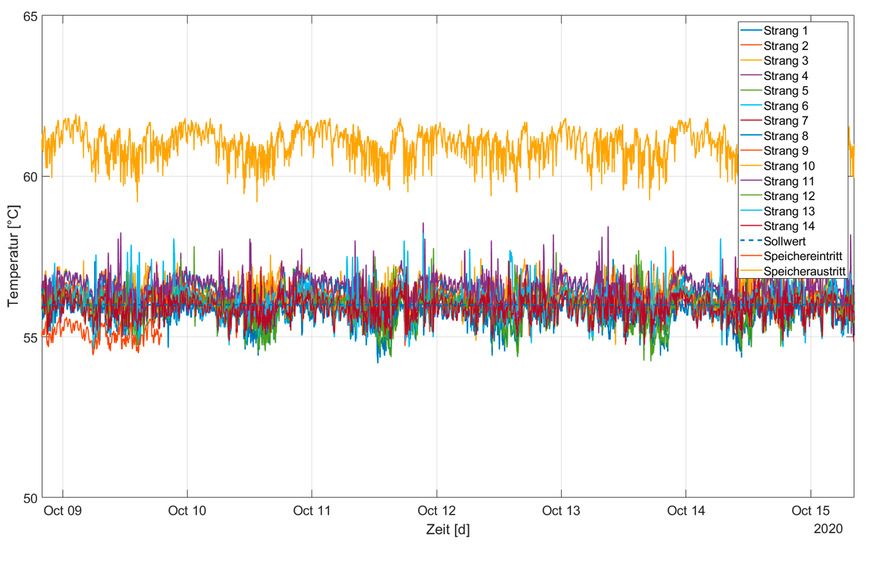Click the 60 tick on the temperature axis
Image resolution: width=872 pixels, height=575 pixels.
click(x=28, y=177)
